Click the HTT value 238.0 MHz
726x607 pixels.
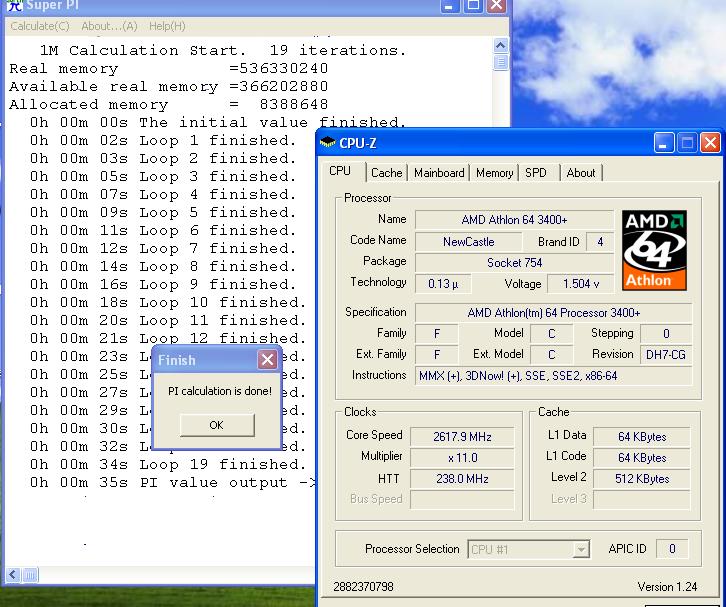point(462,479)
